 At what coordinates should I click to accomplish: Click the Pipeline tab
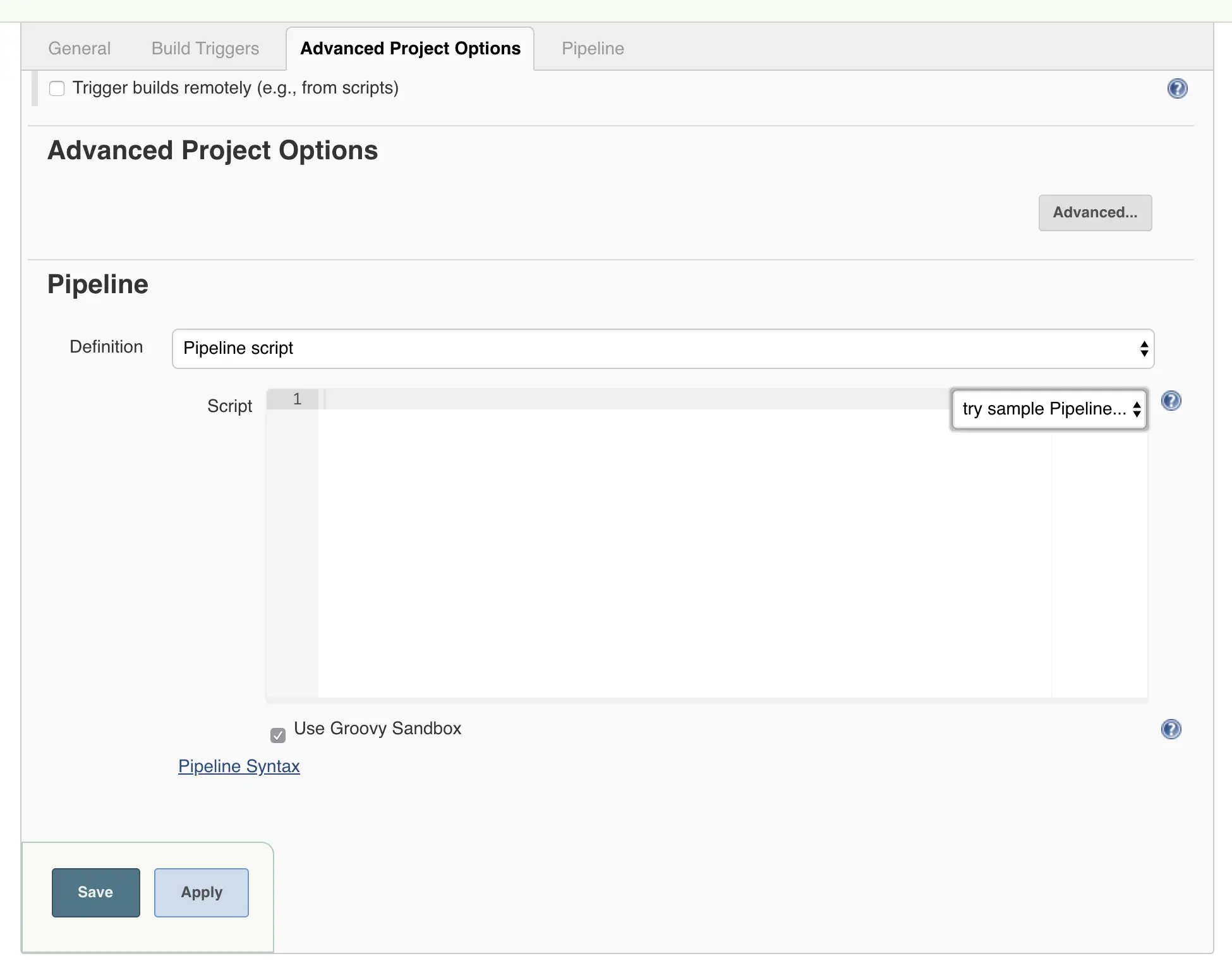(x=591, y=48)
